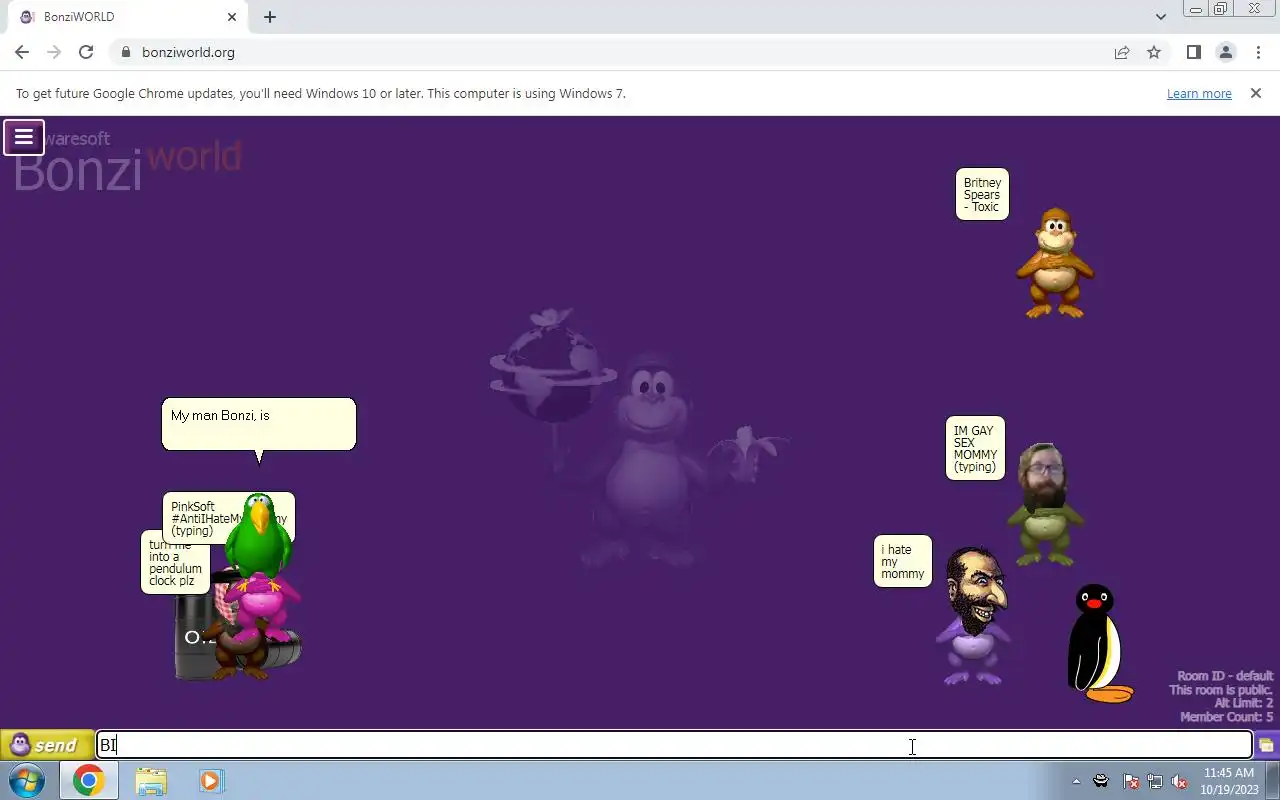Select the BonziWORLD browser tab
Image resolution: width=1280 pixels, height=800 pixels.
[x=125, y=17]
